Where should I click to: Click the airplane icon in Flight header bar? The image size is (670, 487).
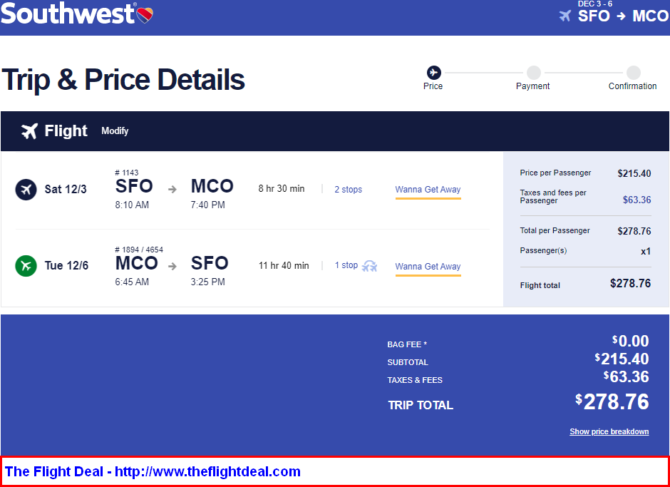pyautogui.click(x=29, y=131)
